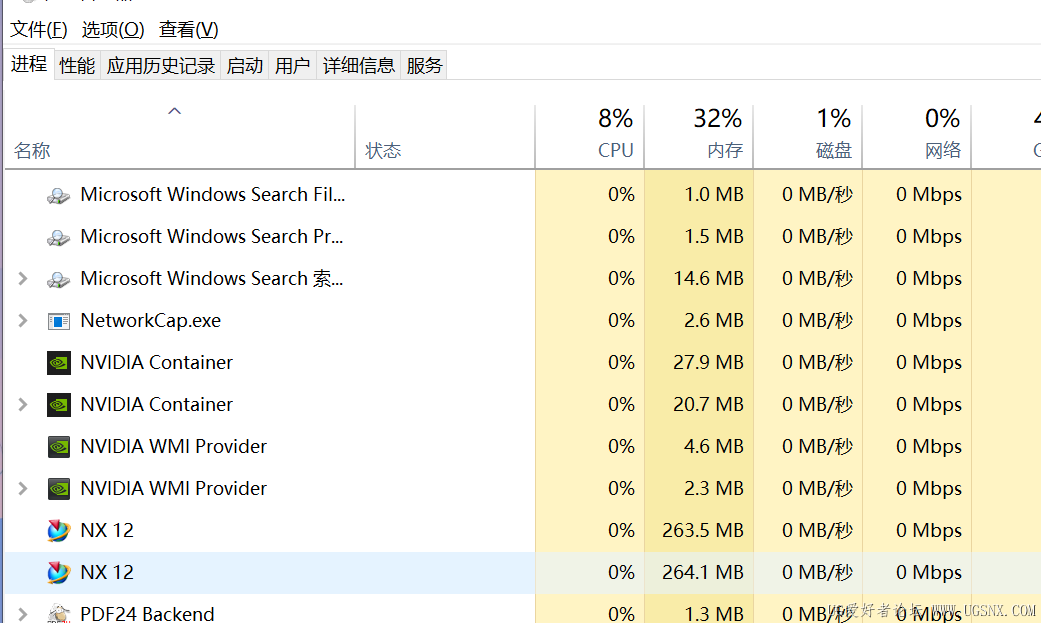1041x623 pixels.
Task: Expand the NVIDIA Container group using 20.7 MB
Action: (23, 404)
